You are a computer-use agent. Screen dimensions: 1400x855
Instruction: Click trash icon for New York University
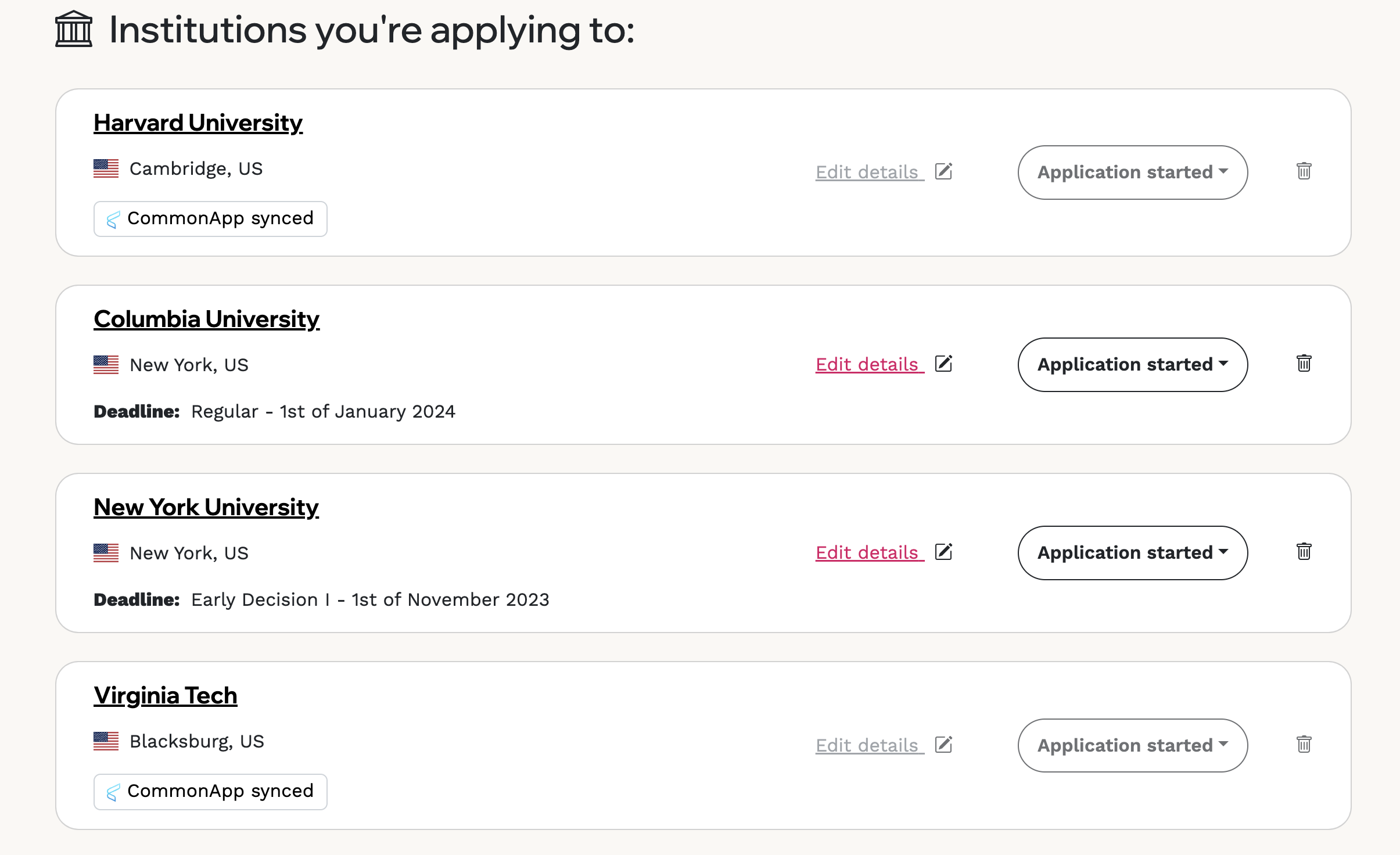coord(1304,552)
